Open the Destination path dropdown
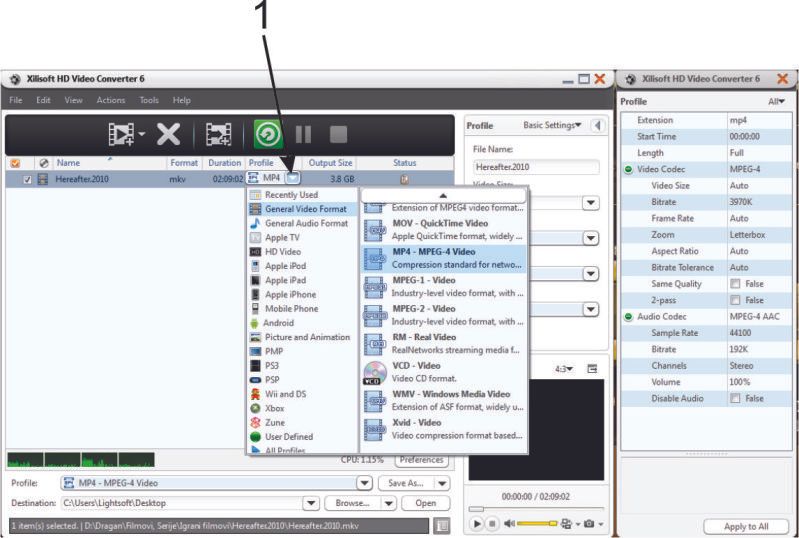 [311, 503]
